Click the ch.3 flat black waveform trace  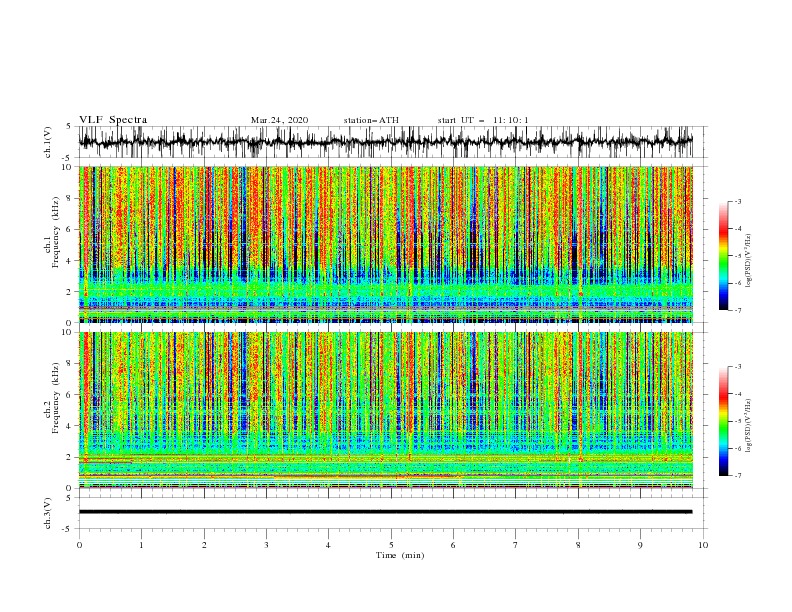(385, 512)
